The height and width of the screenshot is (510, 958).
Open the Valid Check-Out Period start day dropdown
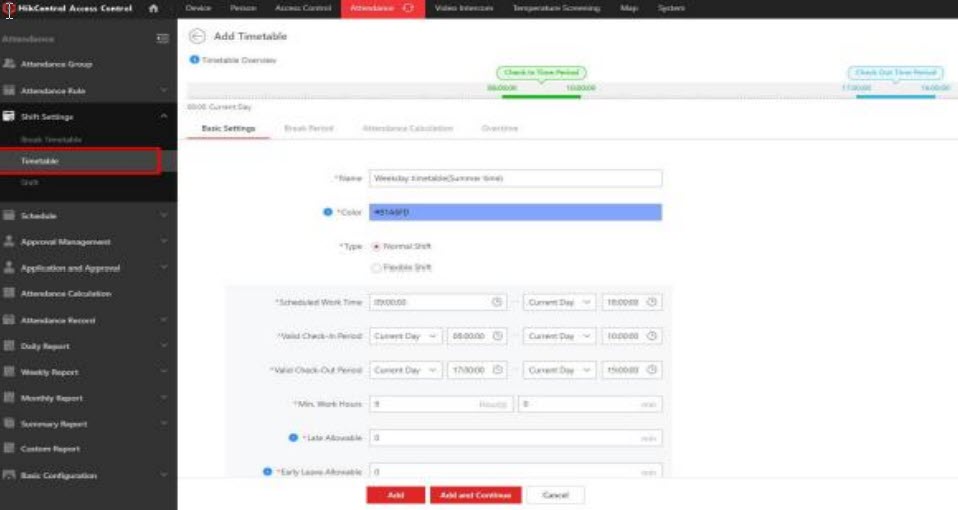coord(405,370)
